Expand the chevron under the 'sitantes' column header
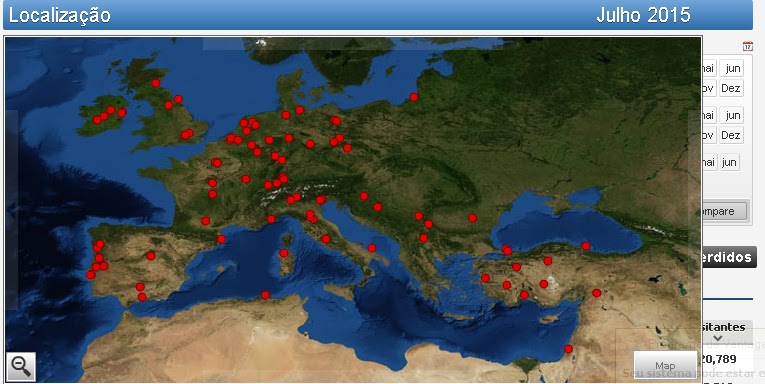Viewport: 765px width, 384px height. coord(718,338)
